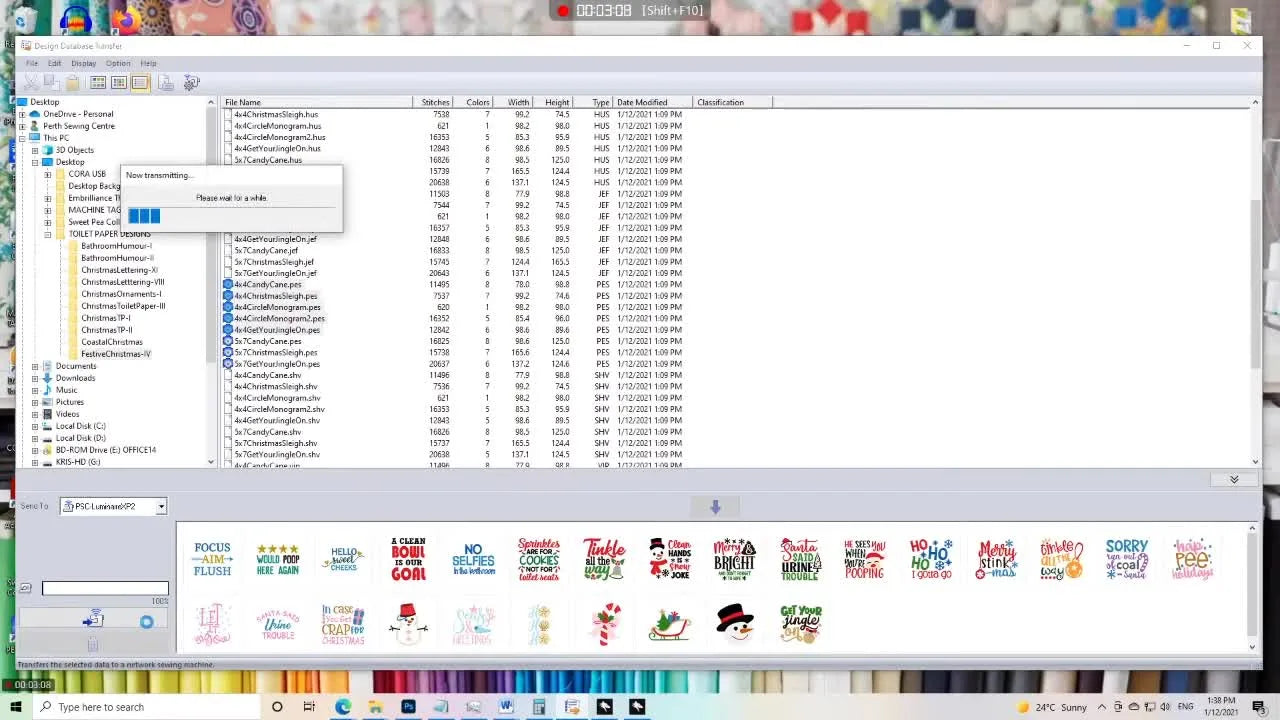
Task: Switch to small thumbnails view icon
Action: pyautogui.click(x=119, y=83)
